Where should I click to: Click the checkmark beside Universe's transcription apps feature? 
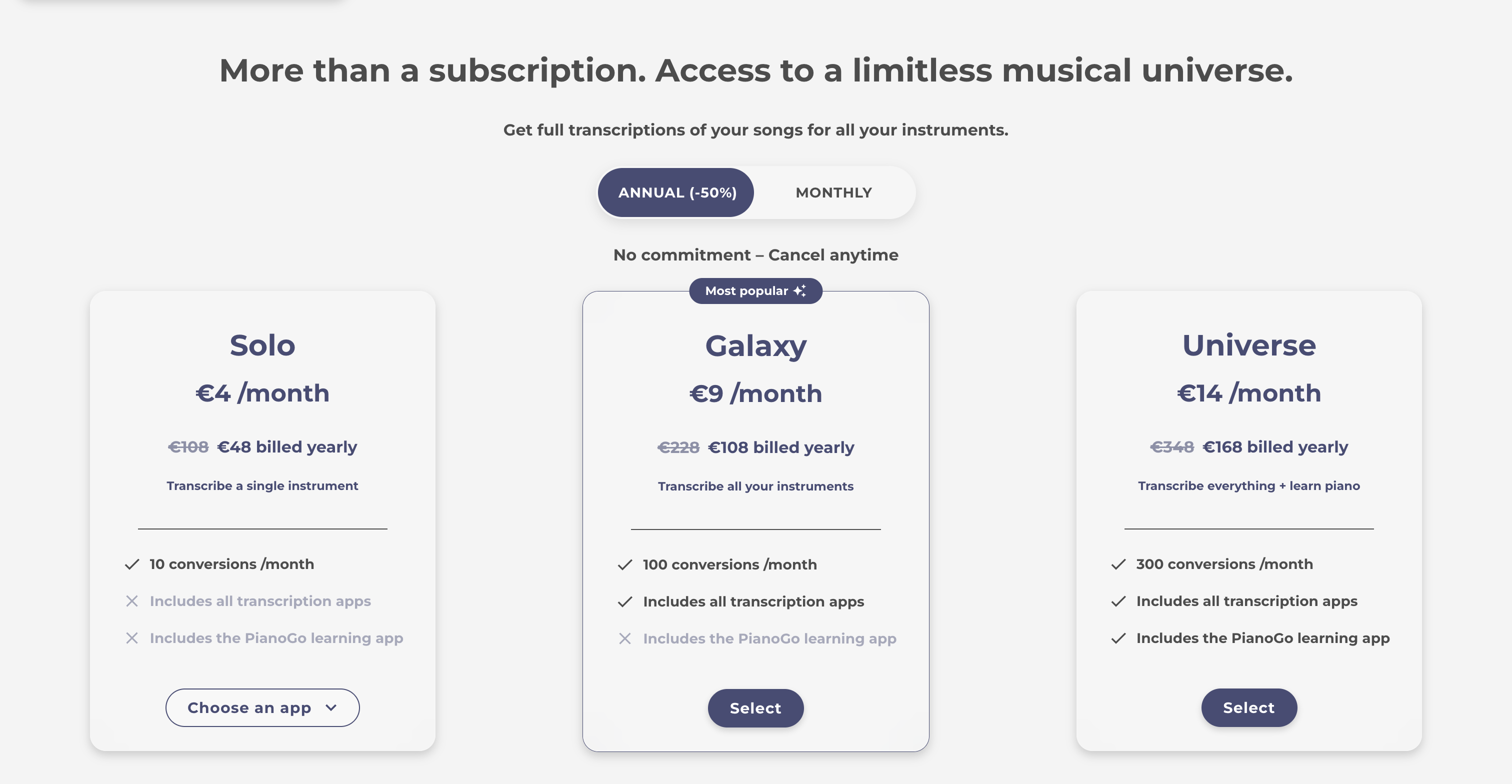click(x=1118, y=601)
